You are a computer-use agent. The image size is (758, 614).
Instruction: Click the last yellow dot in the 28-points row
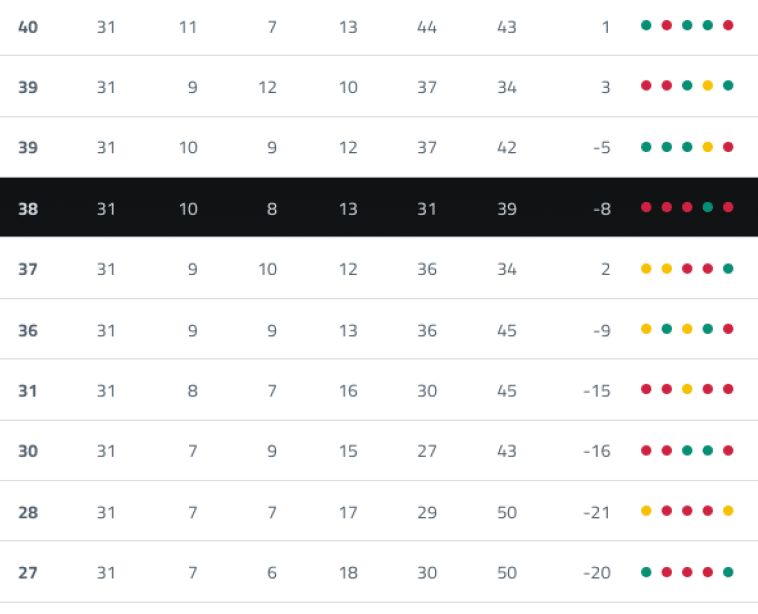tap(728, 511)
